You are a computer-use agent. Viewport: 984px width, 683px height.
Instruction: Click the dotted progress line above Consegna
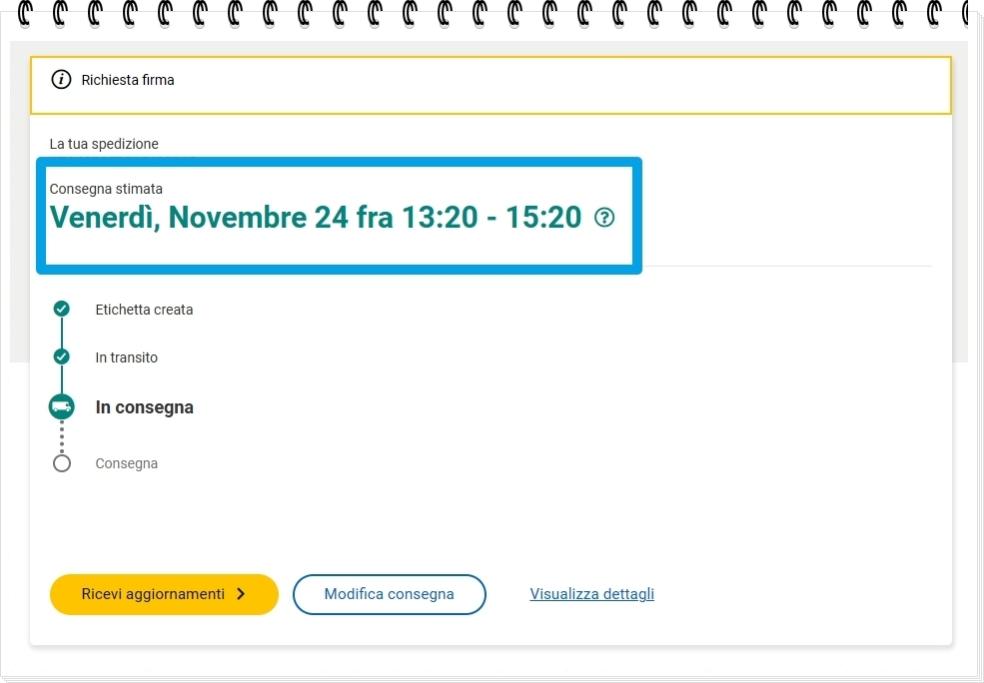click(x=62, y=436)
